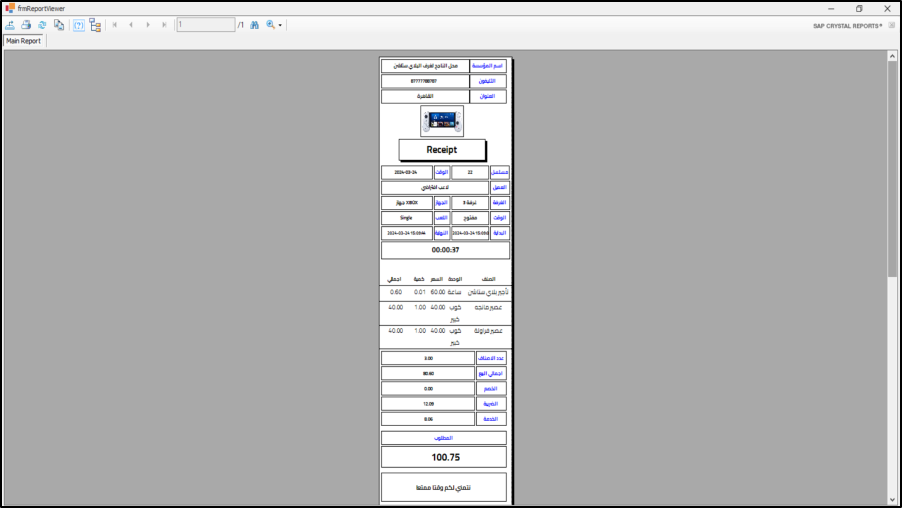Toggle the group tree panel
The width and height of the screenshot is (902, 508).
coord(95,25)
